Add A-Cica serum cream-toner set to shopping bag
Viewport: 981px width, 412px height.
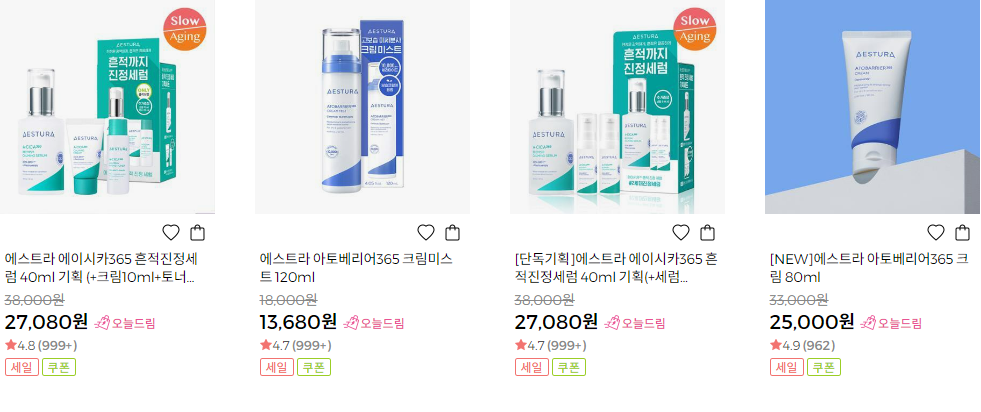pyautogui.click(x=197, y=233)
